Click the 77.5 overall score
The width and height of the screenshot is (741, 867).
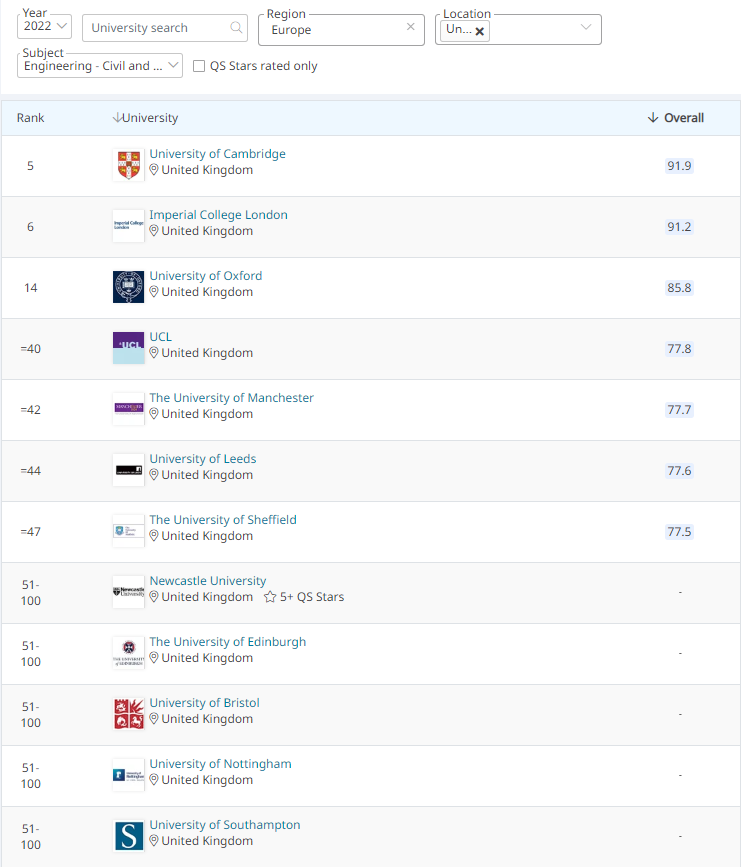click(x=679, y=532)
